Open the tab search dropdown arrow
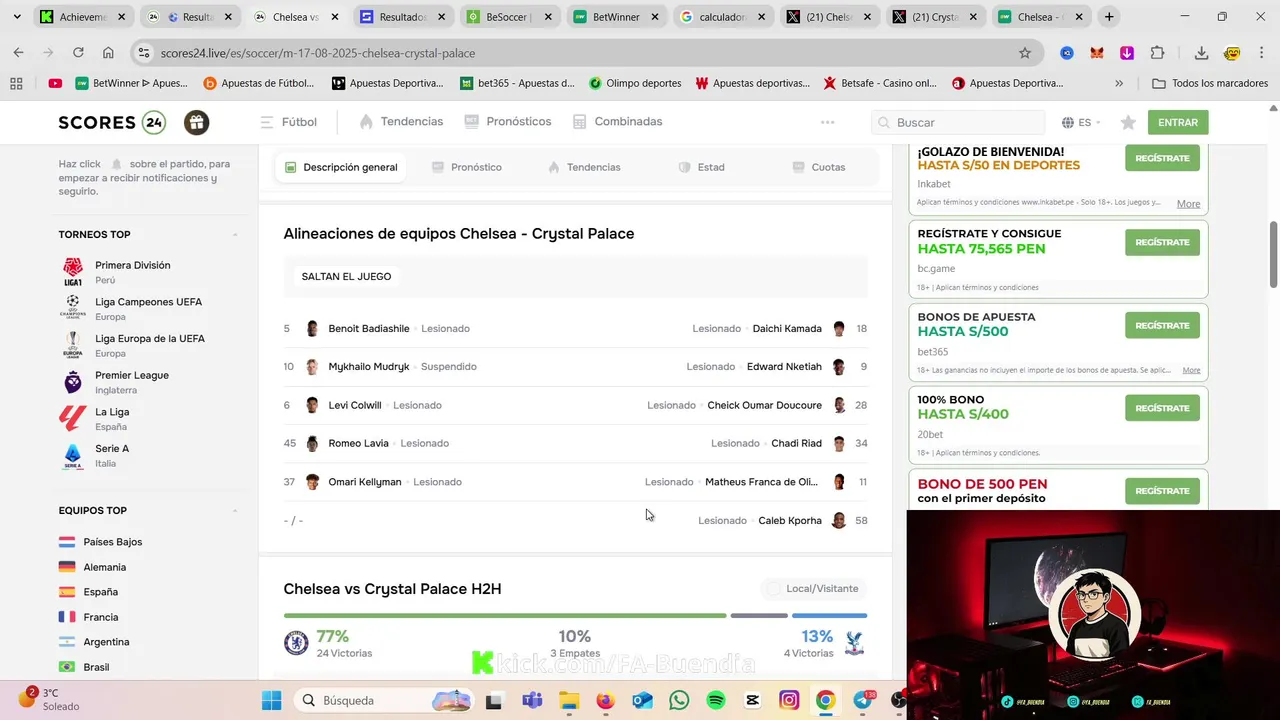The height and width of the screenshot is (720, 1280). (17, 17)
